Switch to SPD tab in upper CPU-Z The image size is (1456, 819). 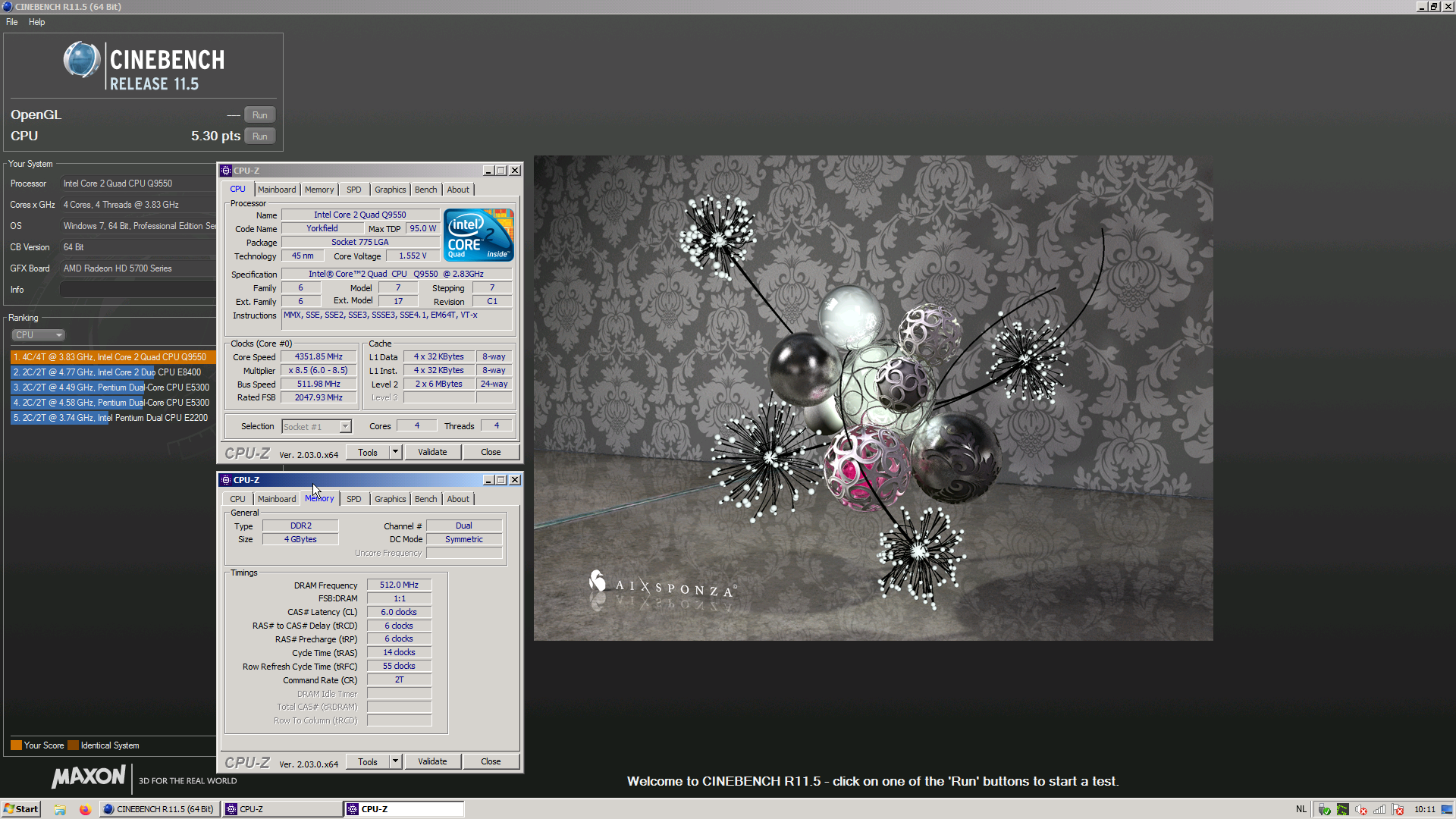coord(354,190)
